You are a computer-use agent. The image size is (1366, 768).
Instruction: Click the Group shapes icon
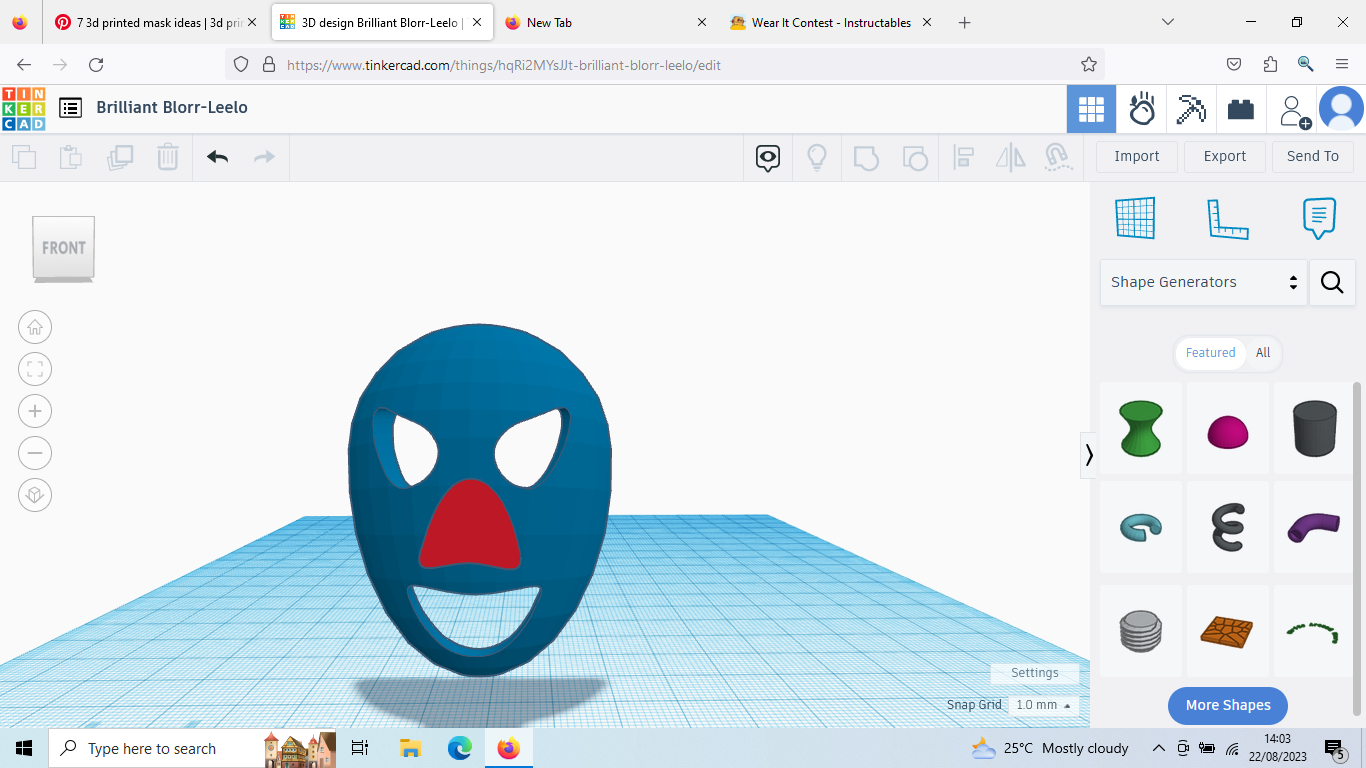point(866,157)
